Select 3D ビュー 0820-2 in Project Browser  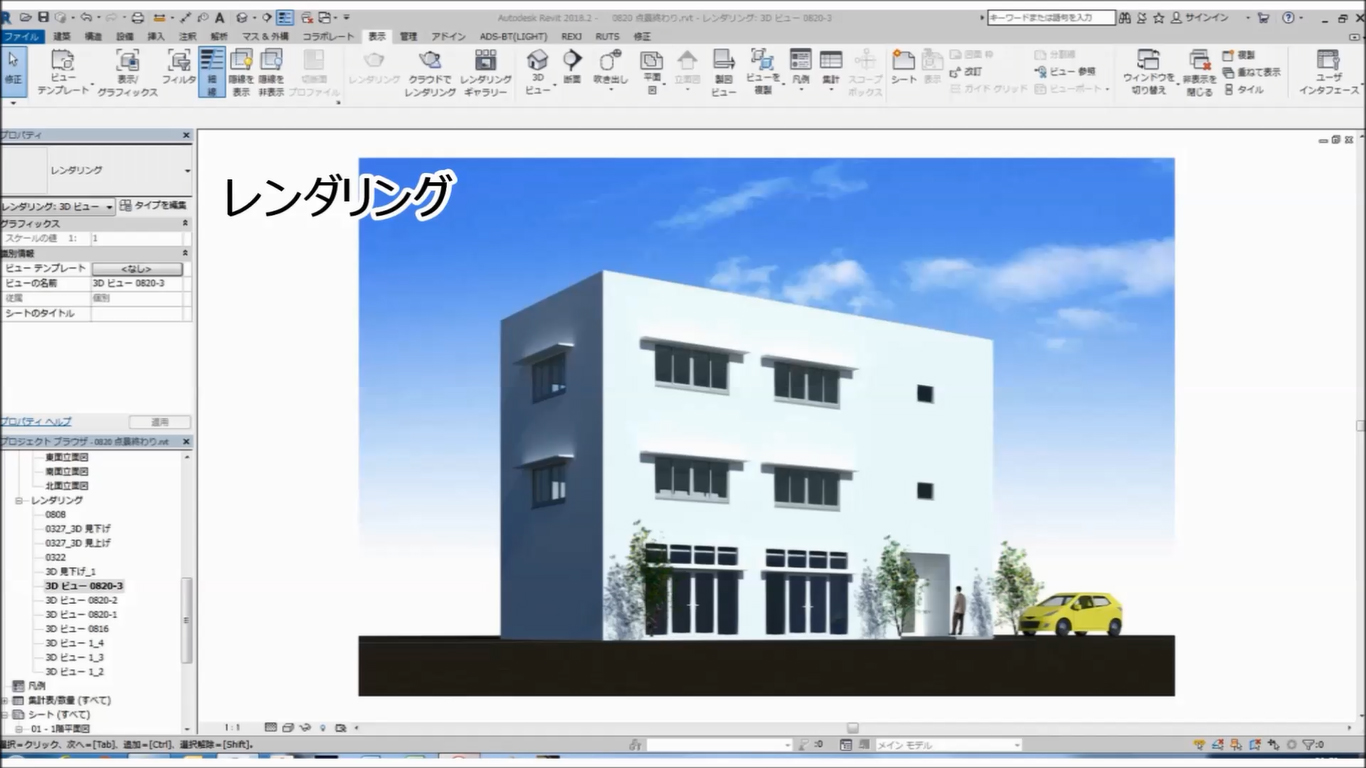pos(81,600)
